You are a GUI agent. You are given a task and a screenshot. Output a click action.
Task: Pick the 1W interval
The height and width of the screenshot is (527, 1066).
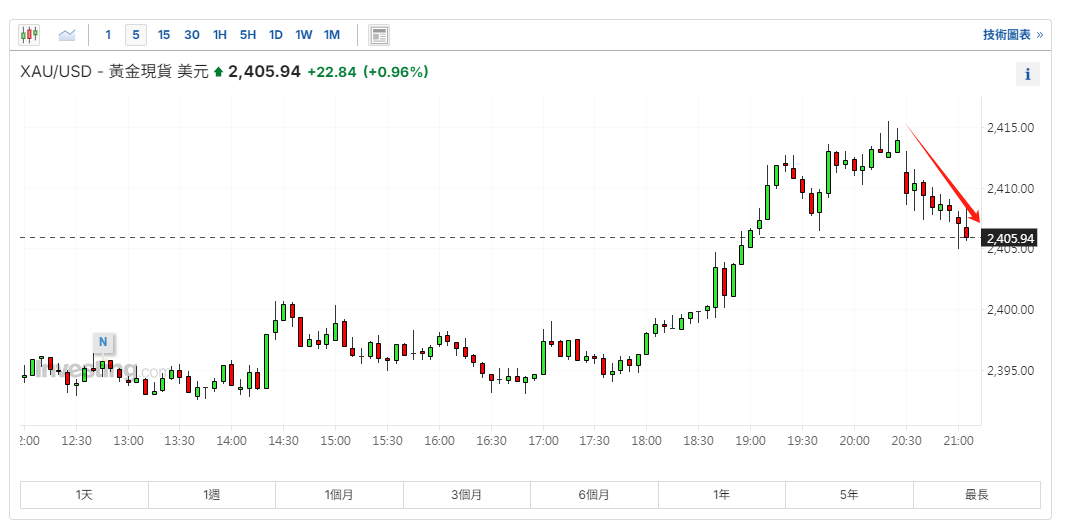pos(303,35)
